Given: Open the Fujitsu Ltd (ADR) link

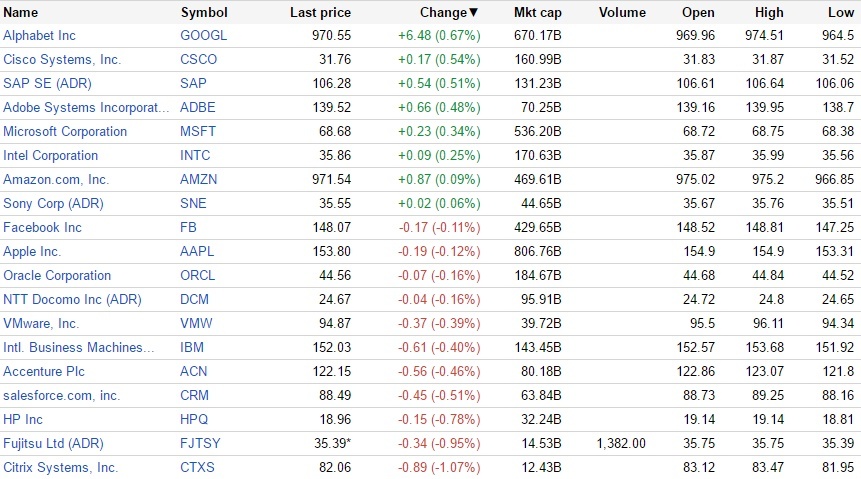Looking at the screenshot, I should (x=53, y=444).
